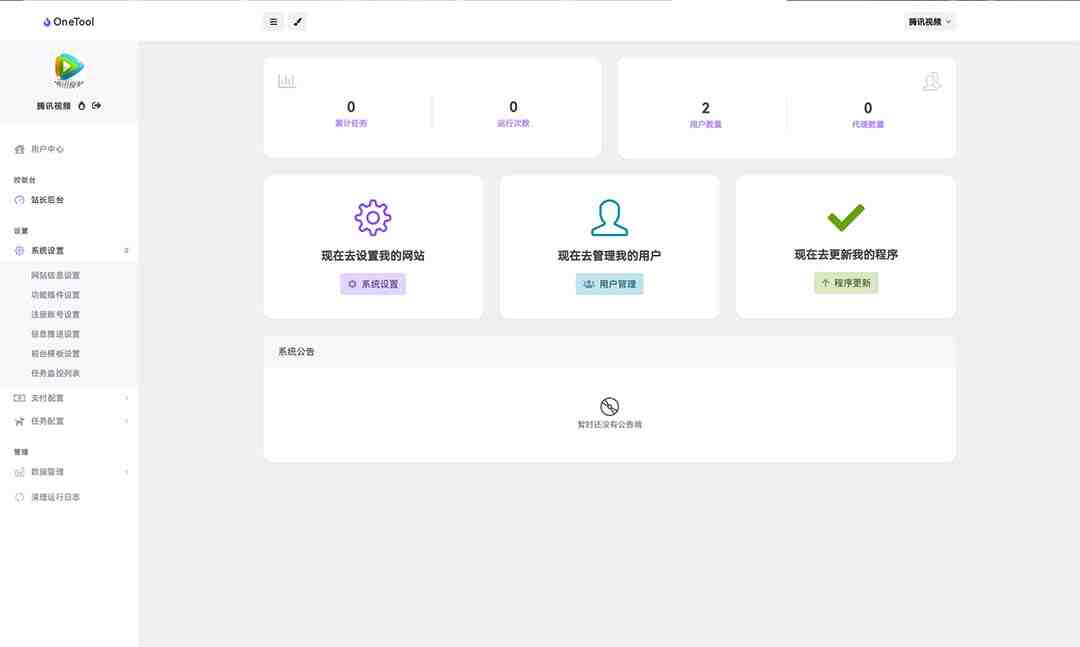Click the bar chart icon in the stats card
Image resolution: width=1080 pixels, height=647 pixels.
coord(287,81)
